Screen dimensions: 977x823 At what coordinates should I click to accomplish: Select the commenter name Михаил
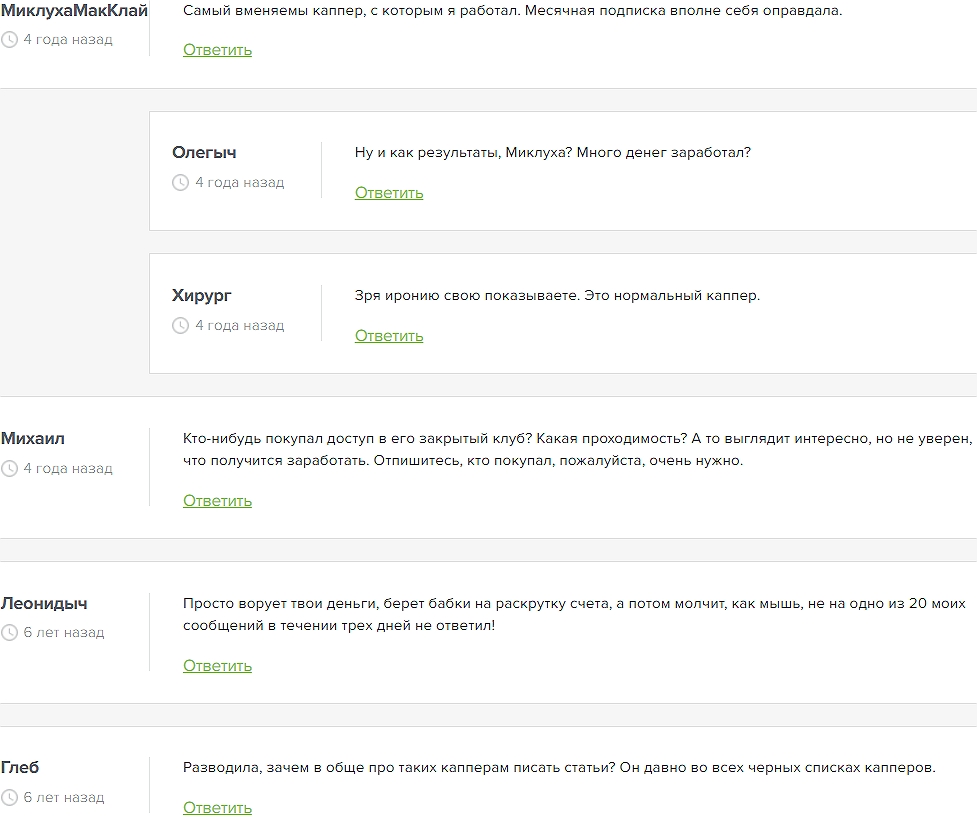coord(33,439)
